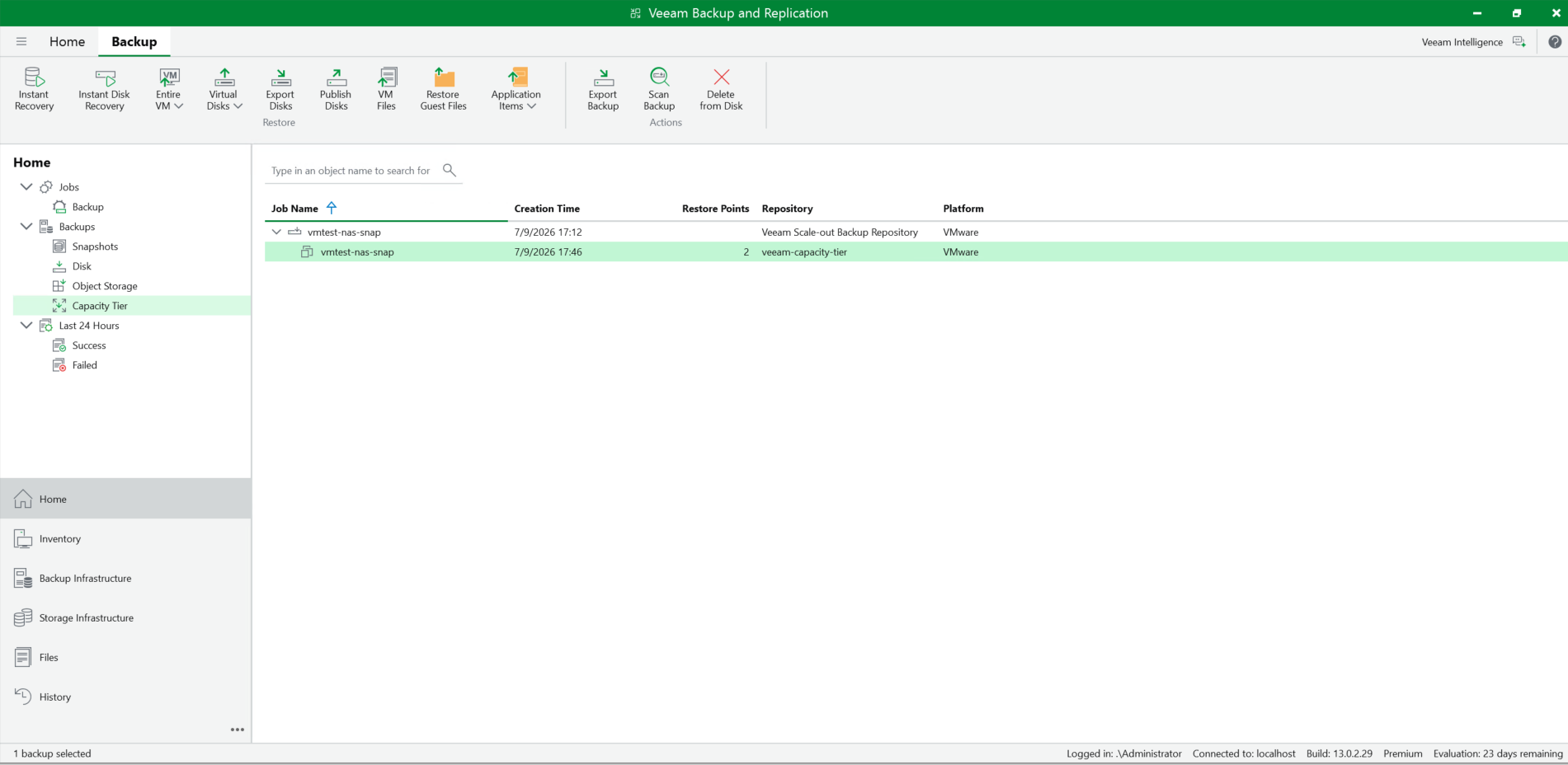1568x765 pixels.
Task: Open Snapshots under Backups
Action: click(95, 246)
